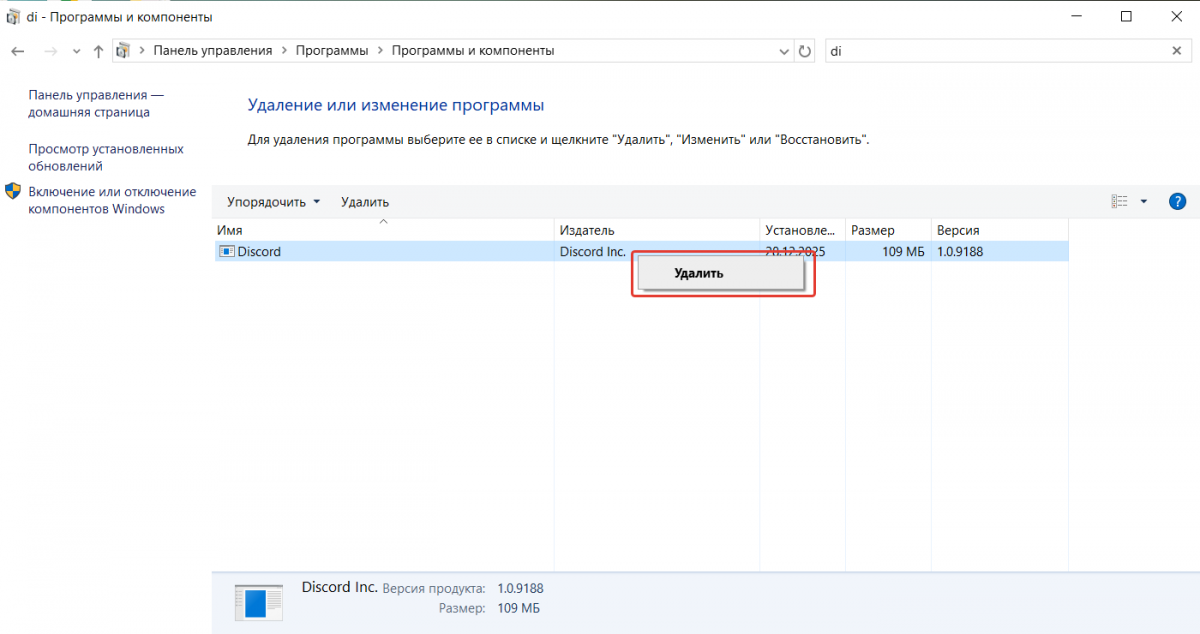Minimize the Programs and Components window
This screenshot has height=634, width=1200.
[1078, 17]
